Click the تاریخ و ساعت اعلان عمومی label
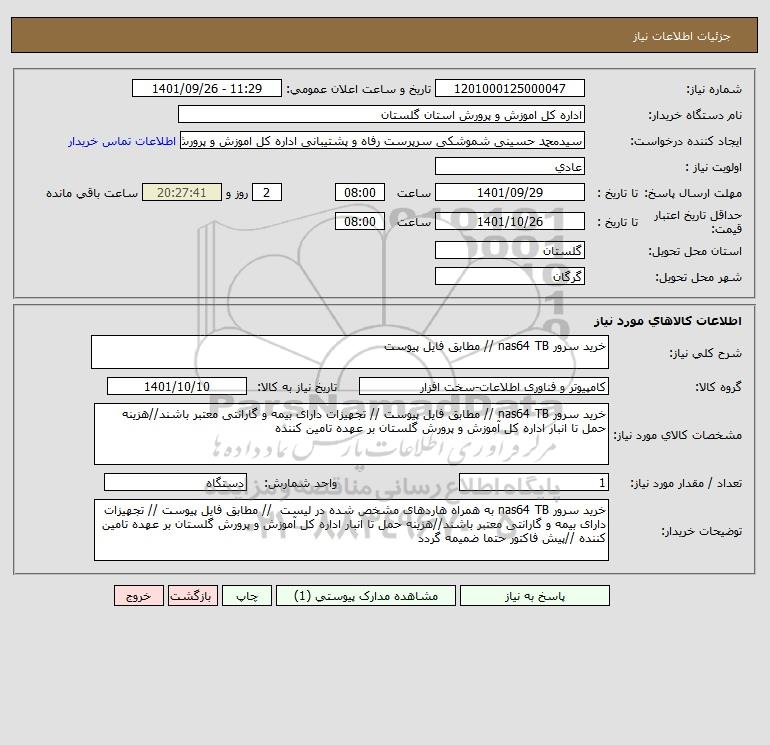 (x=358, y=89)
